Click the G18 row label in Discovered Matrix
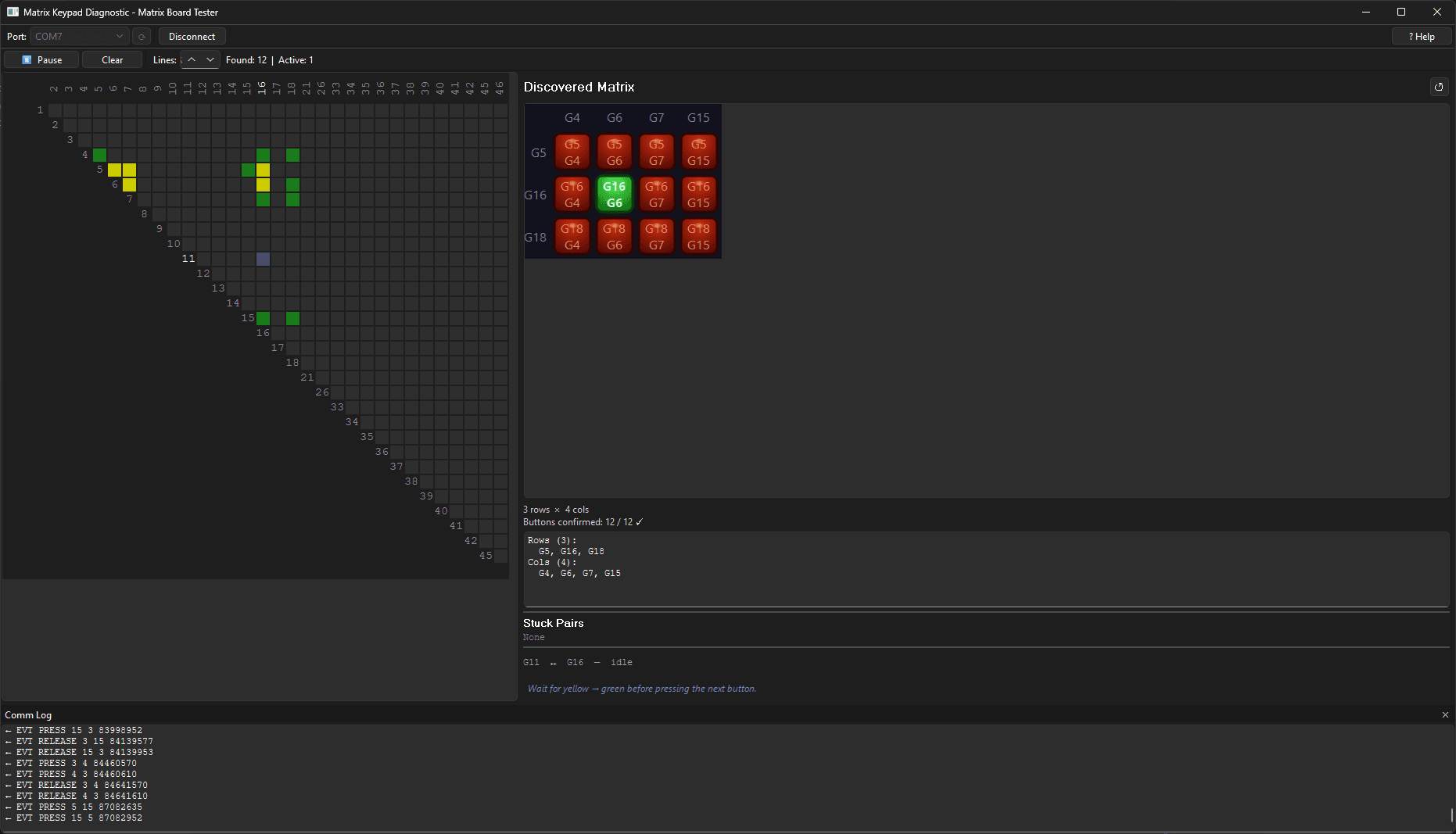Screen dimensions: 1456x834 click(536, 238)
